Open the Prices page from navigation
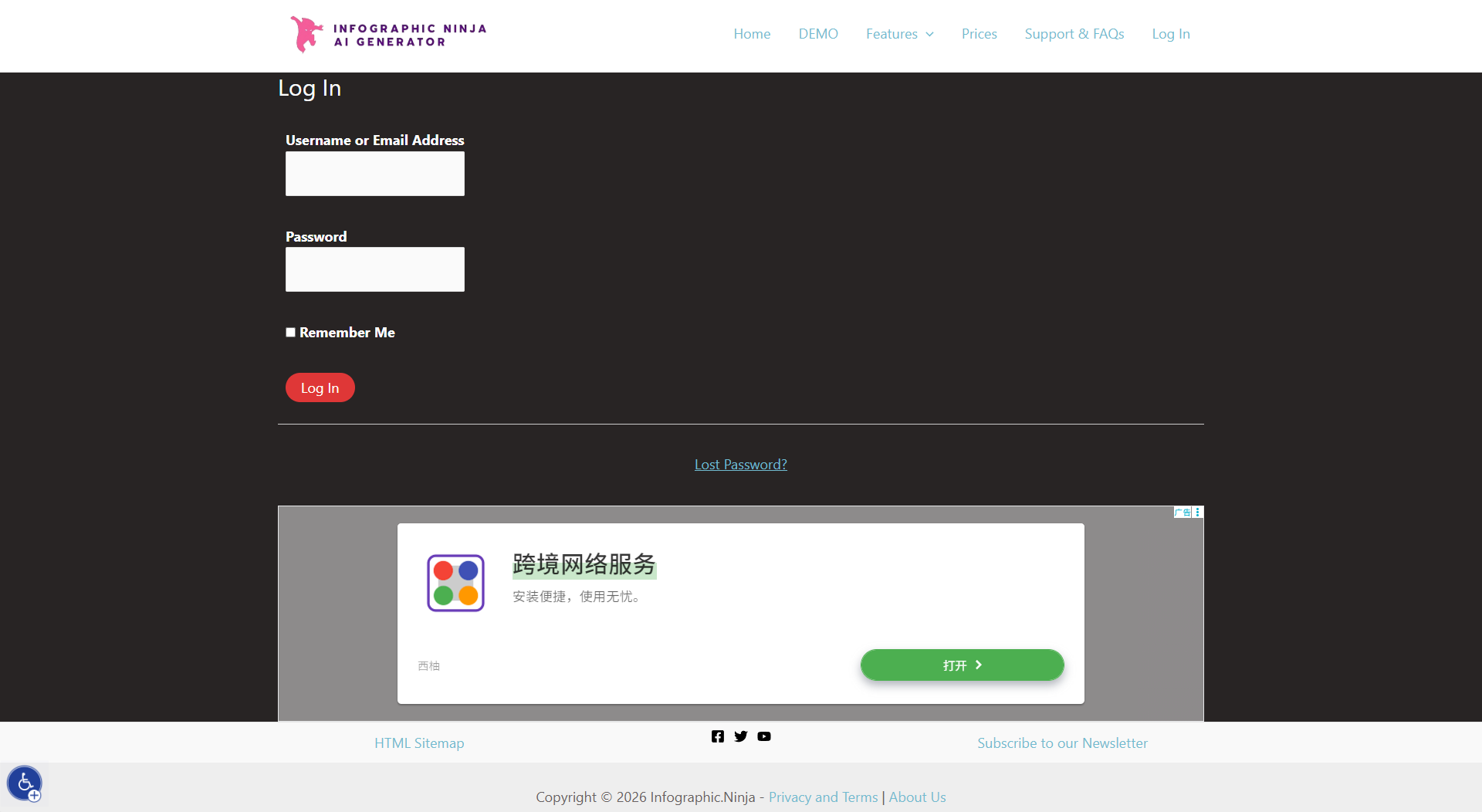The image size is (1482, 812). [x=979, y=34]
